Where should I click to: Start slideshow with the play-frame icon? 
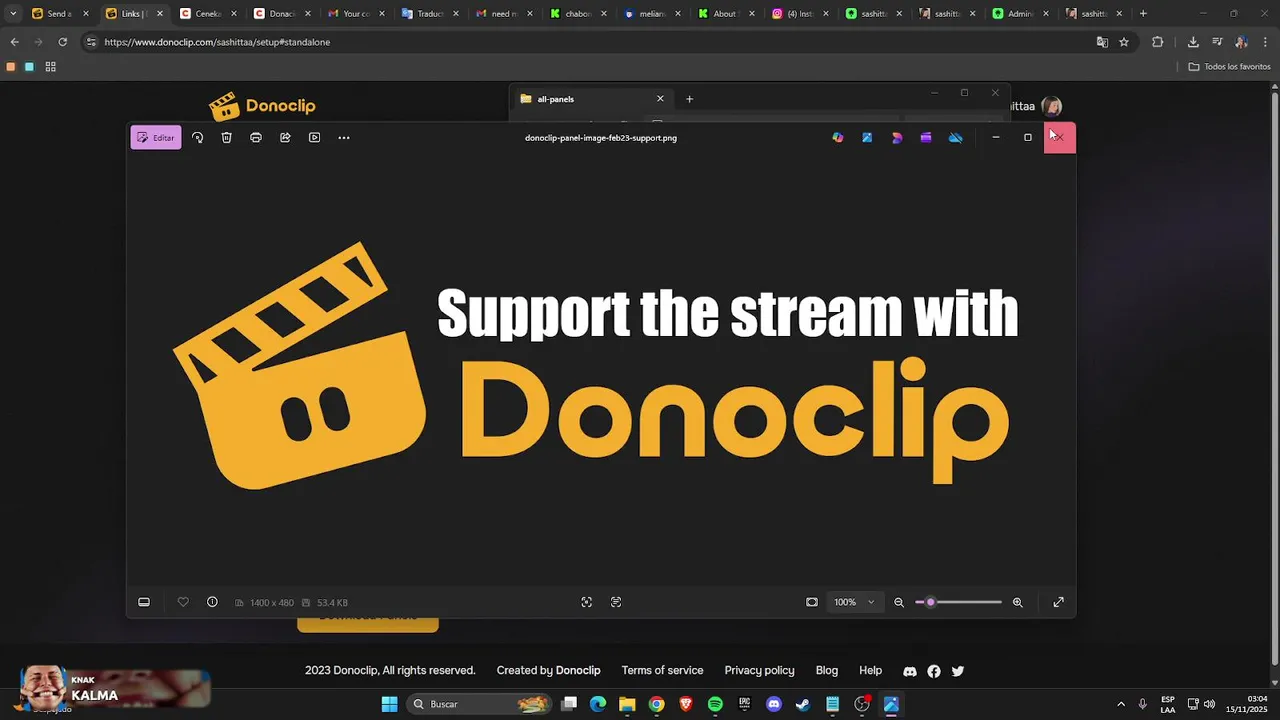314,137
